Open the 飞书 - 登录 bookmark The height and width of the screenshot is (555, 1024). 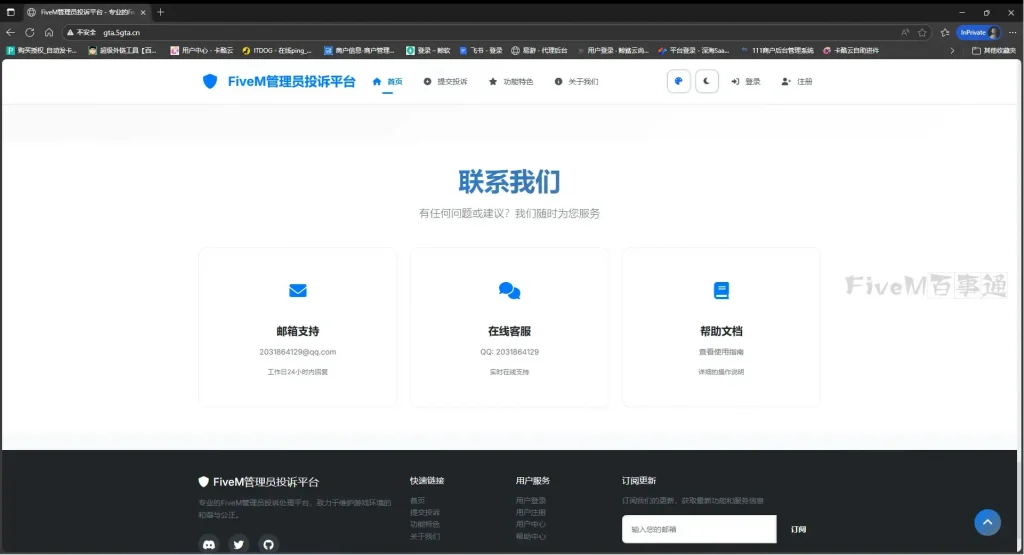tap(481, 50)
